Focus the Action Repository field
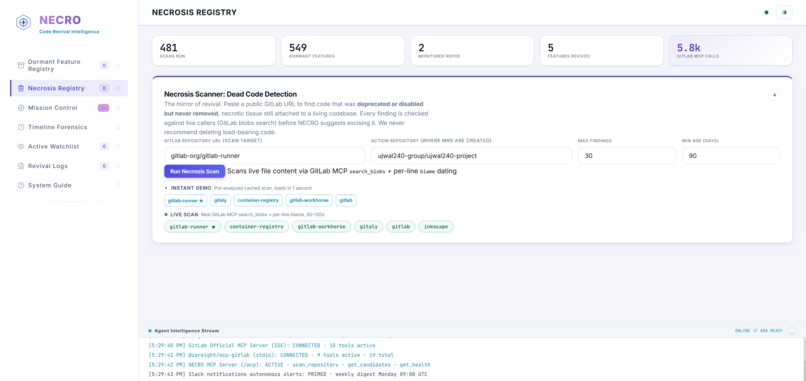Image resolution: width=806 pixels, height=381 pixels. coord(471,156)
